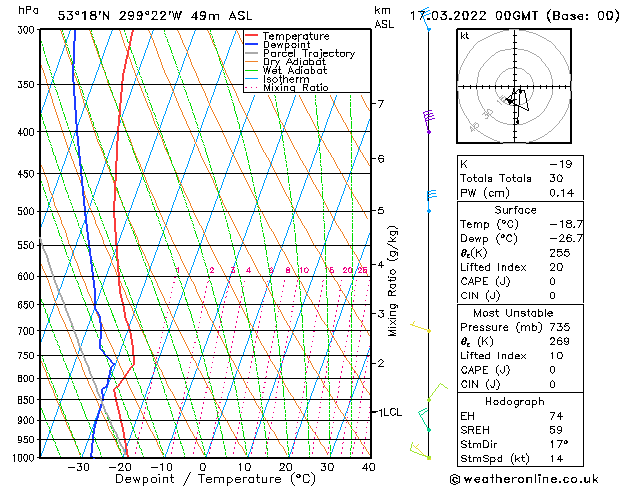Click the StmDir value '17°'
This screenshot has height=486, width=629.
(559, 444)
